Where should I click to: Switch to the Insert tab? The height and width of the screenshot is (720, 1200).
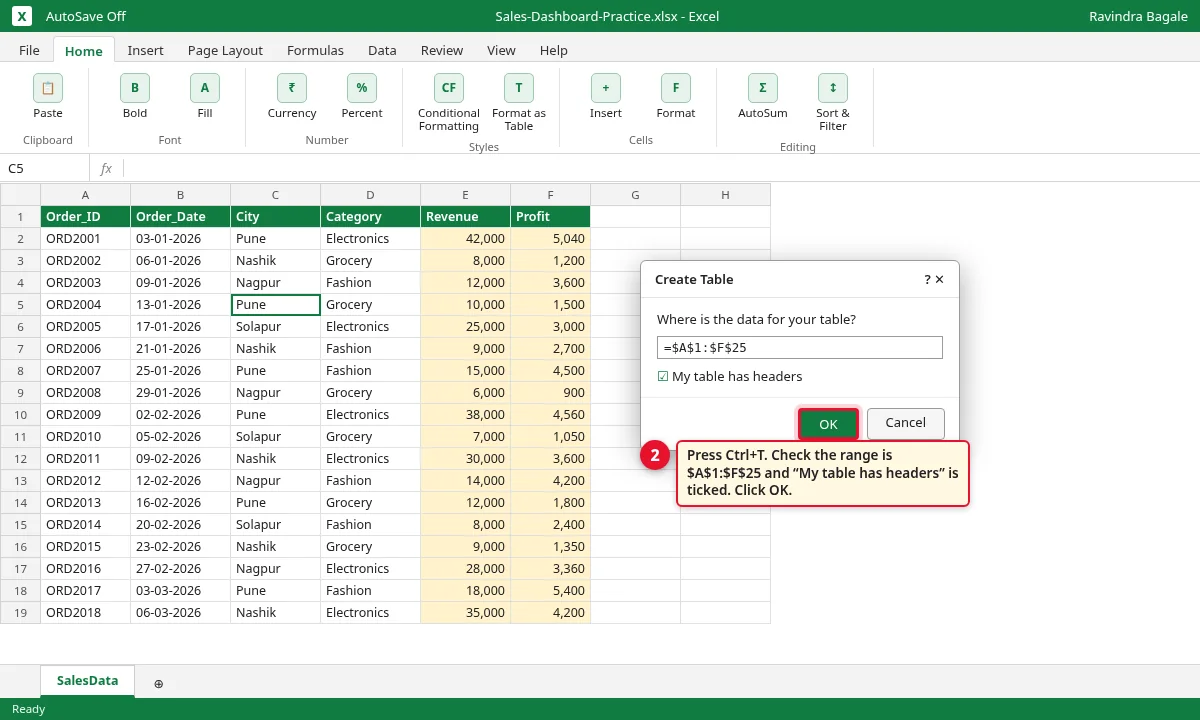pyautogui.click(x=146, y=50)
